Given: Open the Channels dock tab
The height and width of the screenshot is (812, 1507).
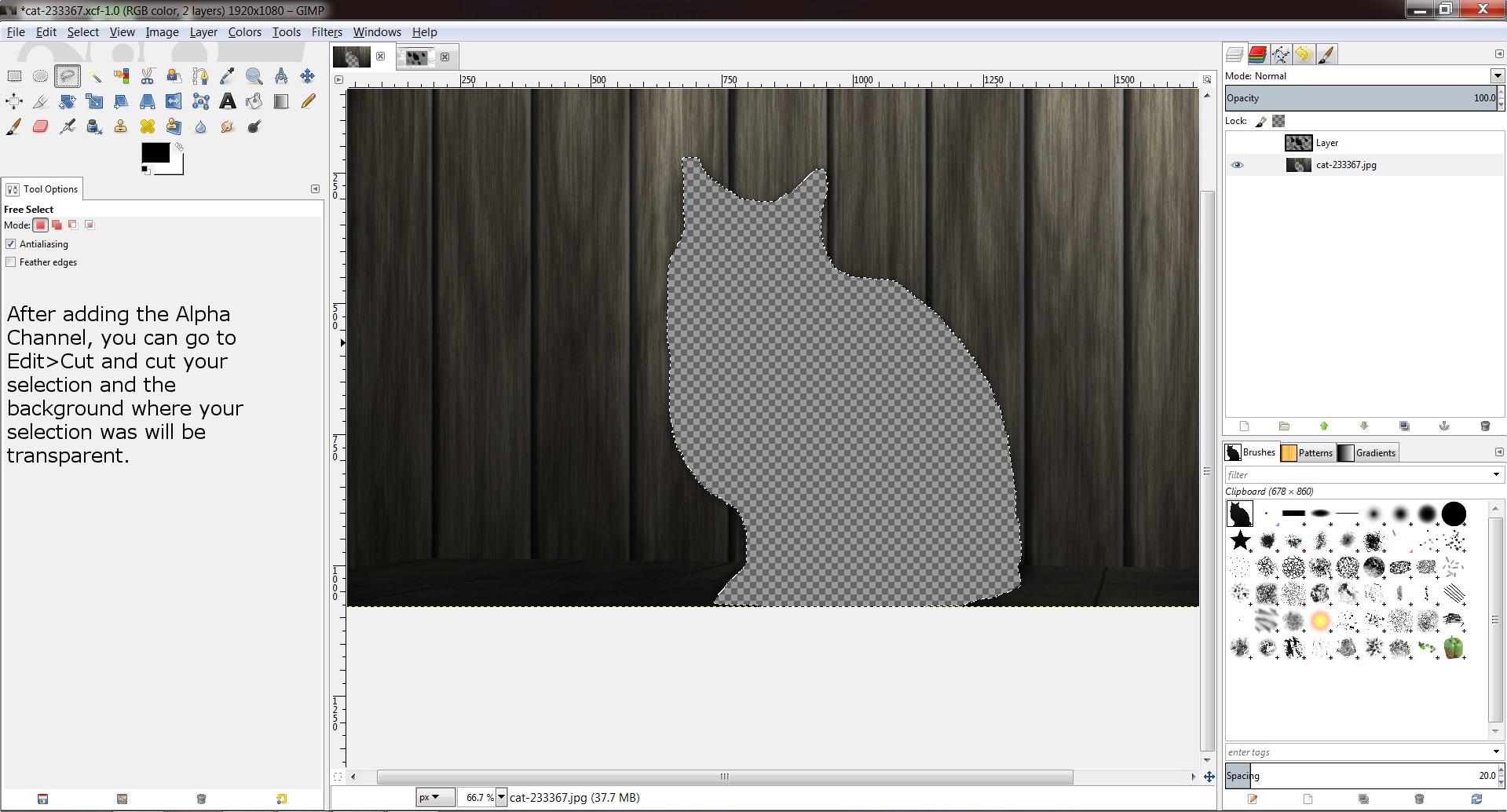Looking at the screenshot, I should click(1257, 54).
